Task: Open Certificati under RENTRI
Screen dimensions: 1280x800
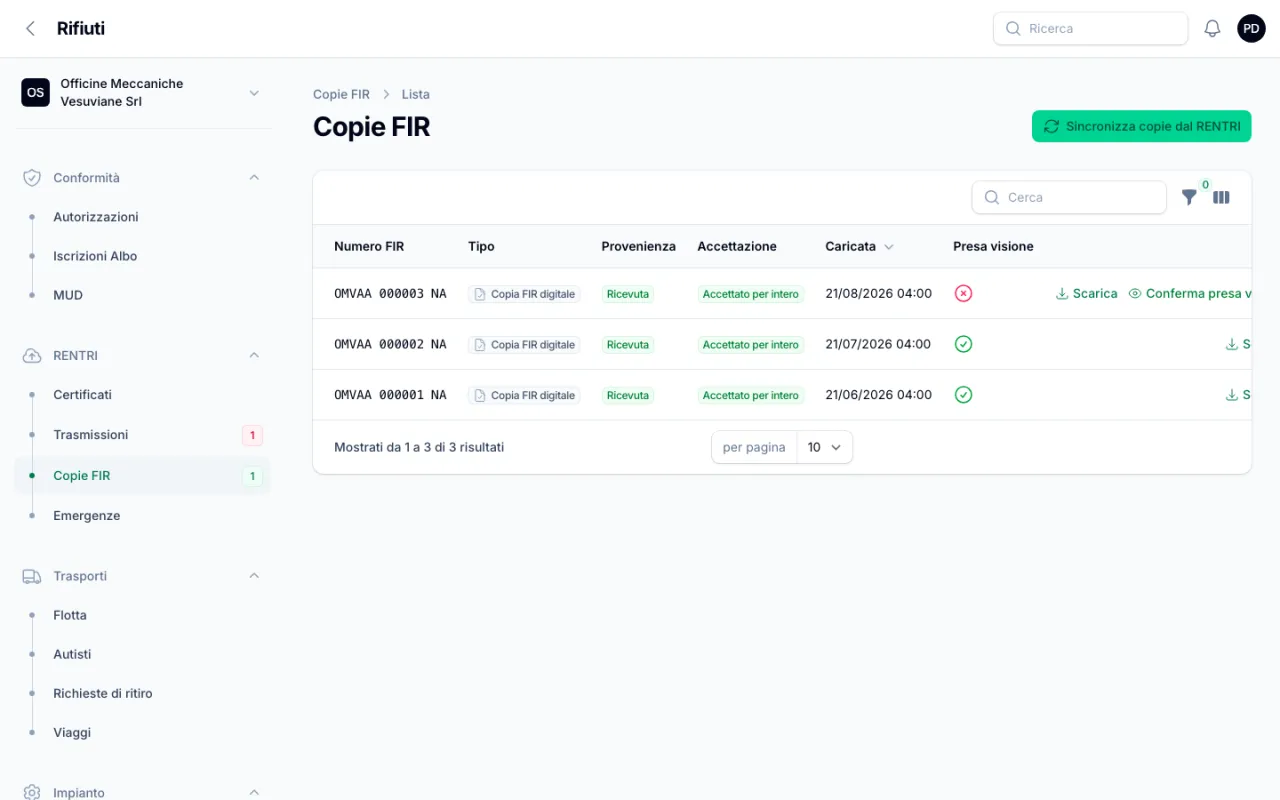Action: coord(83,395)
